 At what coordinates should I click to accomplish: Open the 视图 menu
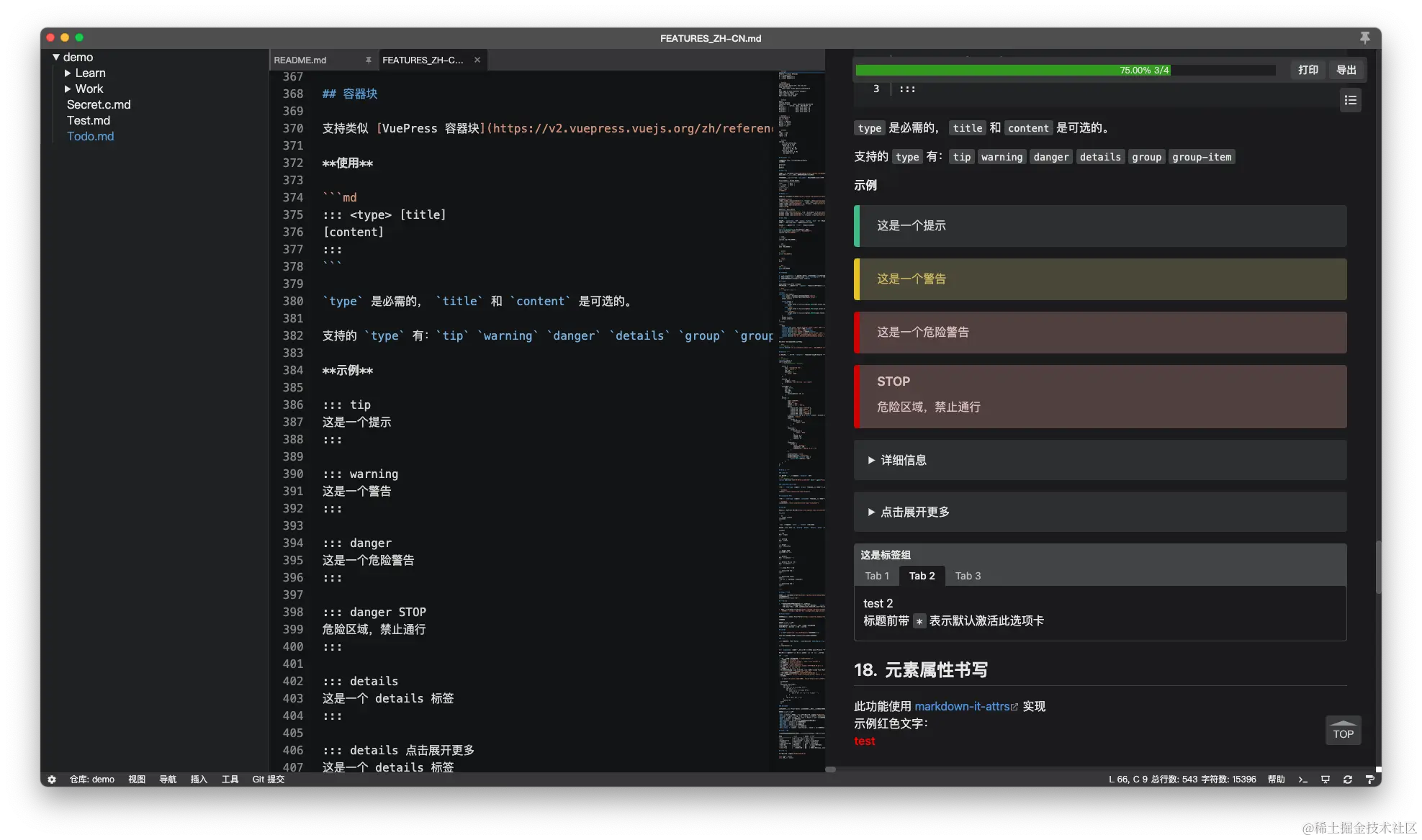[137, 779]
